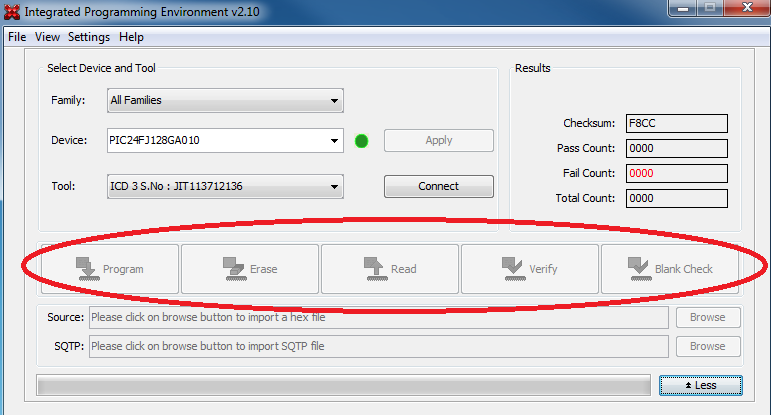Click the green connection status indicator
Viewport: 771px width, 415px height.
click(x=362, y=141)
